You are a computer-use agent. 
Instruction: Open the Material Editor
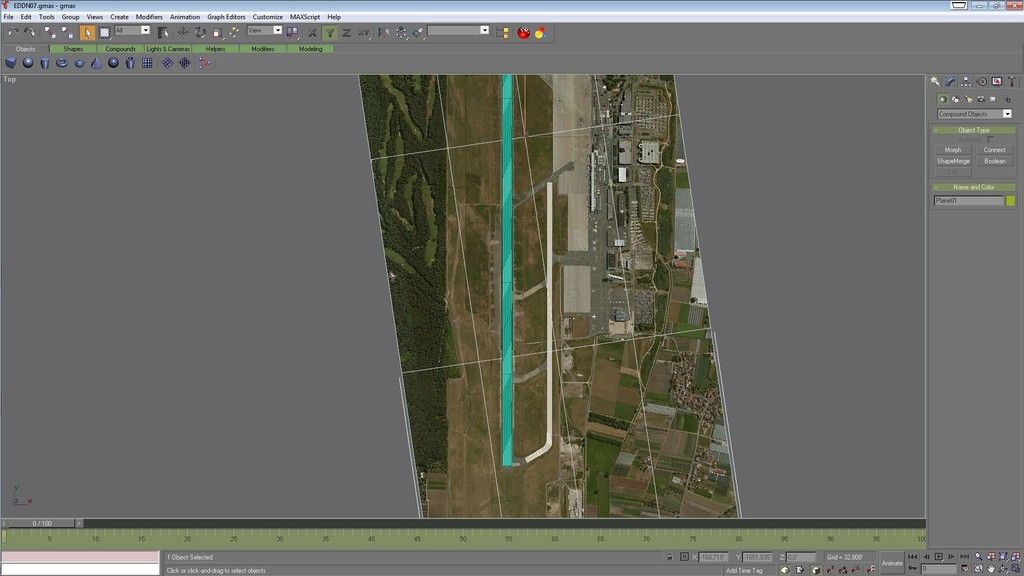(524, 31)
